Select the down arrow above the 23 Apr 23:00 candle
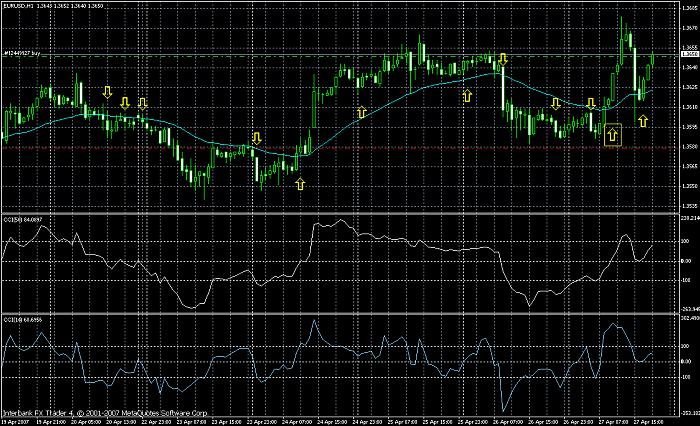 (256, 138)
